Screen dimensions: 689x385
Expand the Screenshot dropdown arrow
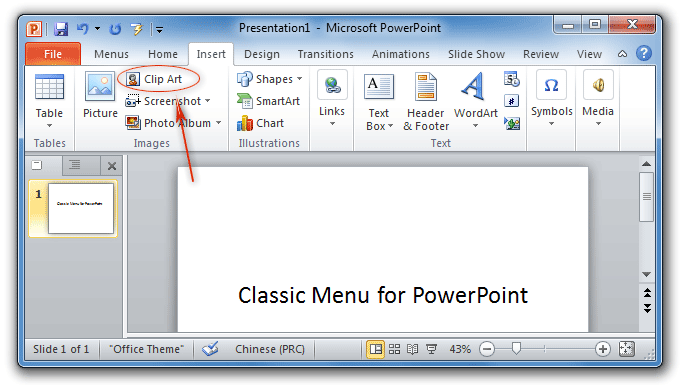207,101
